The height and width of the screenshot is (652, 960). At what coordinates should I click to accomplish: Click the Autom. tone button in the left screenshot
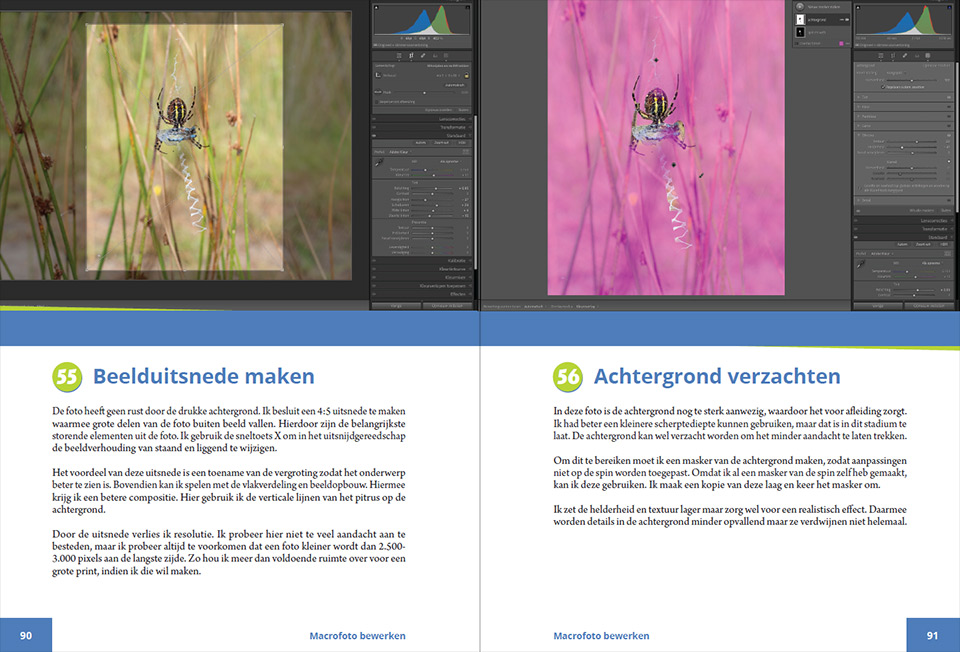419,143
